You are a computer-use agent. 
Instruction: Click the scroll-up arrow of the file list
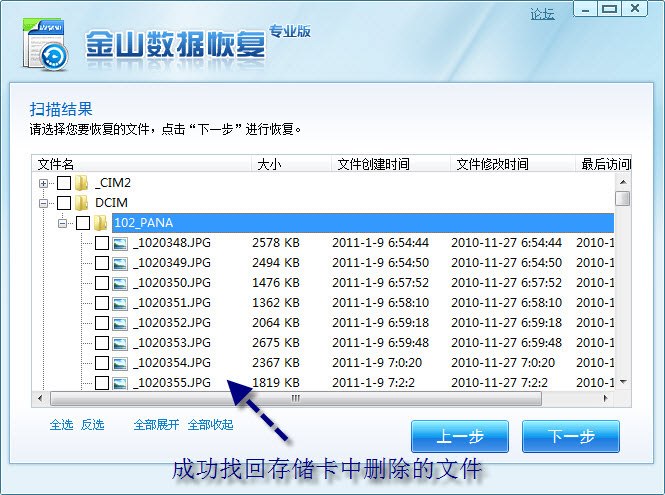(x=623, y=182)
